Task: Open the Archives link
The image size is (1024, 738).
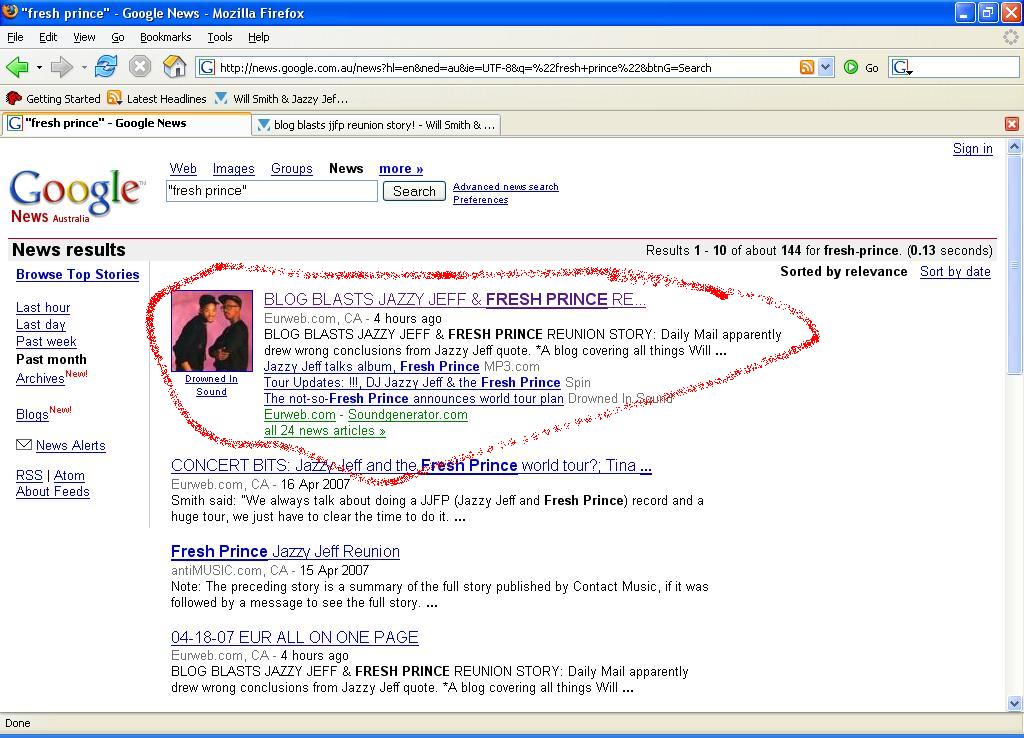Action: (x=40, y=378)
